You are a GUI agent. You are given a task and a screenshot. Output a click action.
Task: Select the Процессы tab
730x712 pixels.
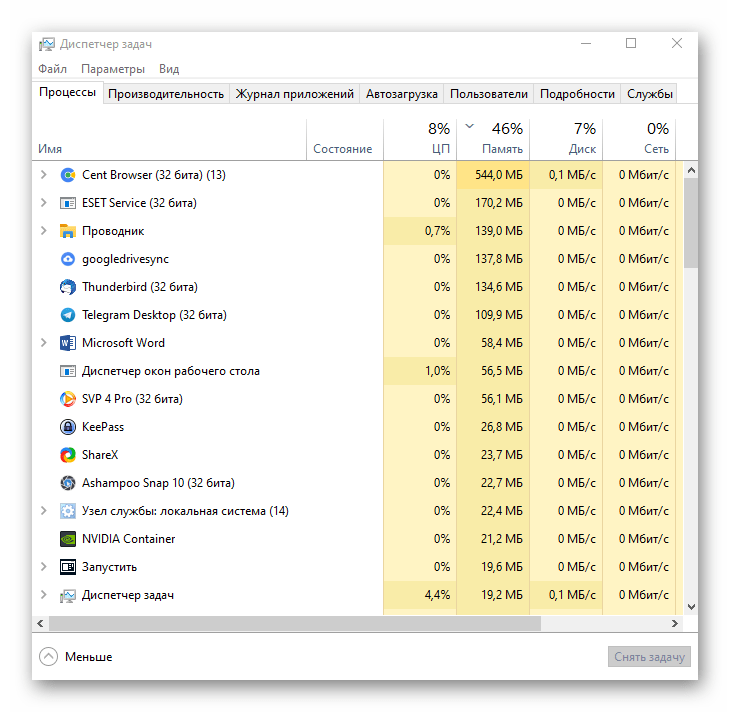point(68,92)
